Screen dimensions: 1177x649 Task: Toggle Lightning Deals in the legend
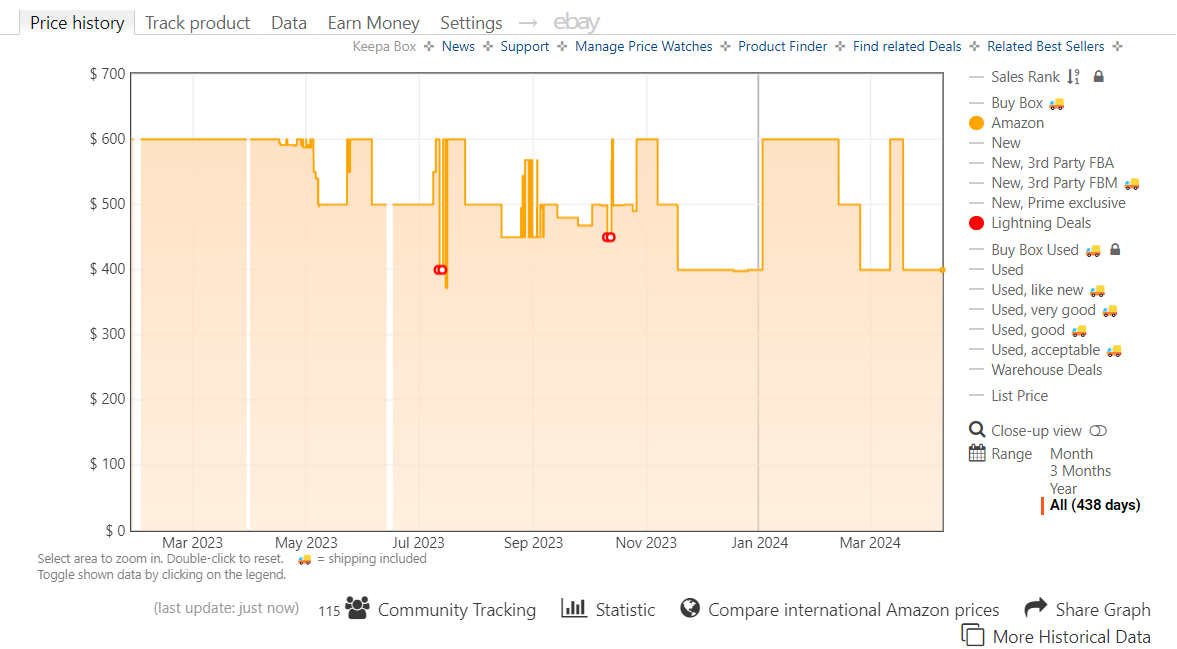[x=1041, y=223]
